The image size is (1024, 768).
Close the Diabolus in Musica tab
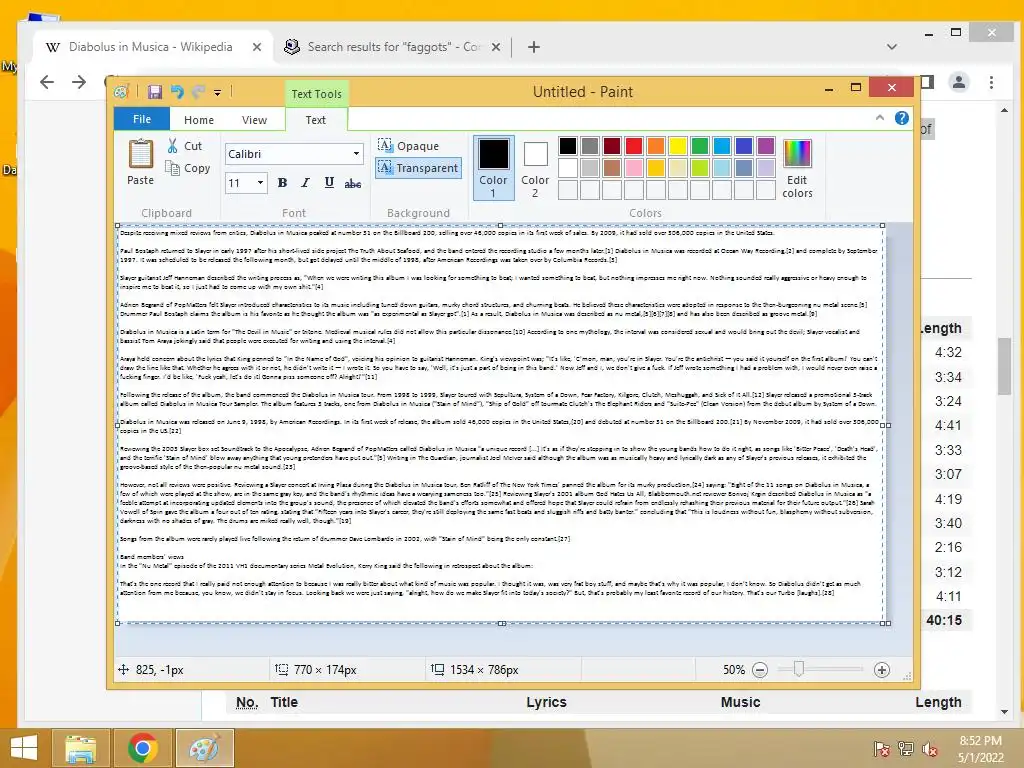pos(257,47)
